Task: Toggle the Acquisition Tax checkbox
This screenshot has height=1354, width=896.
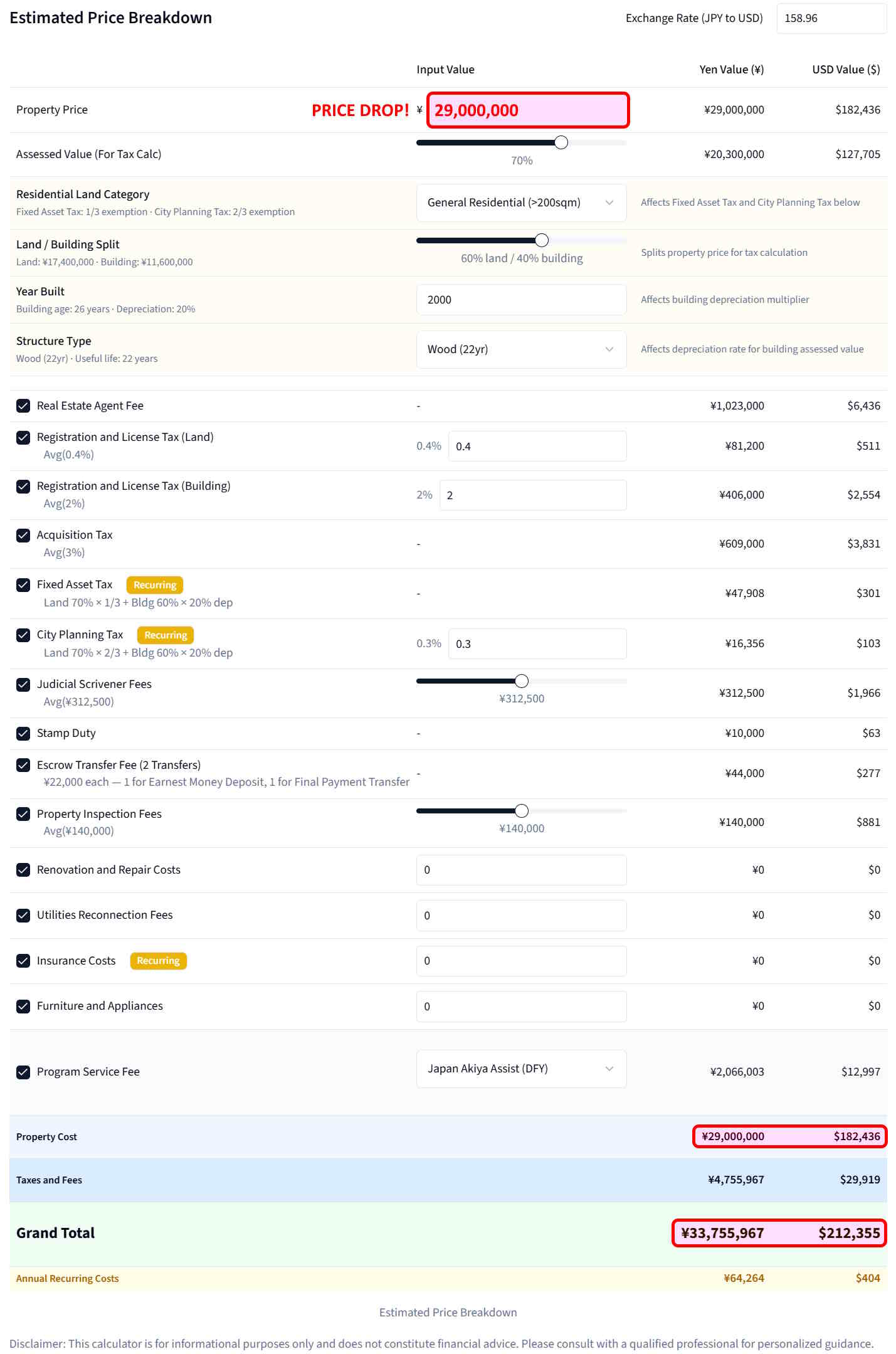Action: tap(23, 535)
